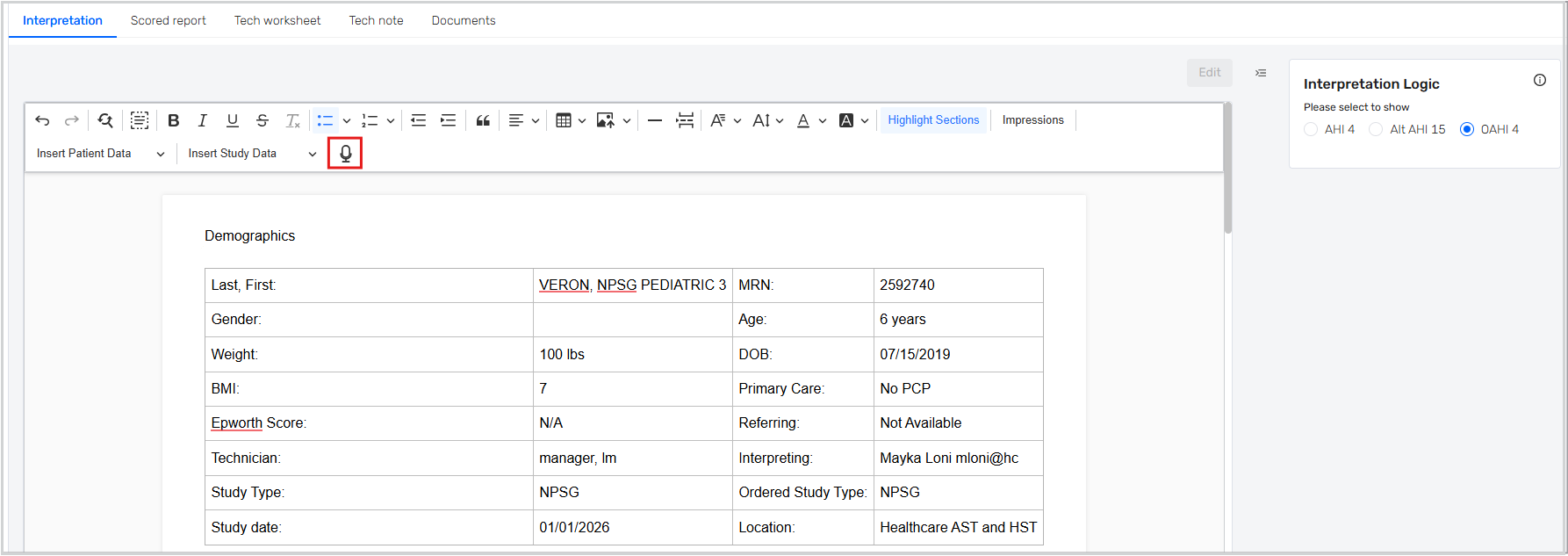Toggle bold formatting
The height and width of the screenshot is (556, 1568).
pyautogui.click(x=174, y=120)
